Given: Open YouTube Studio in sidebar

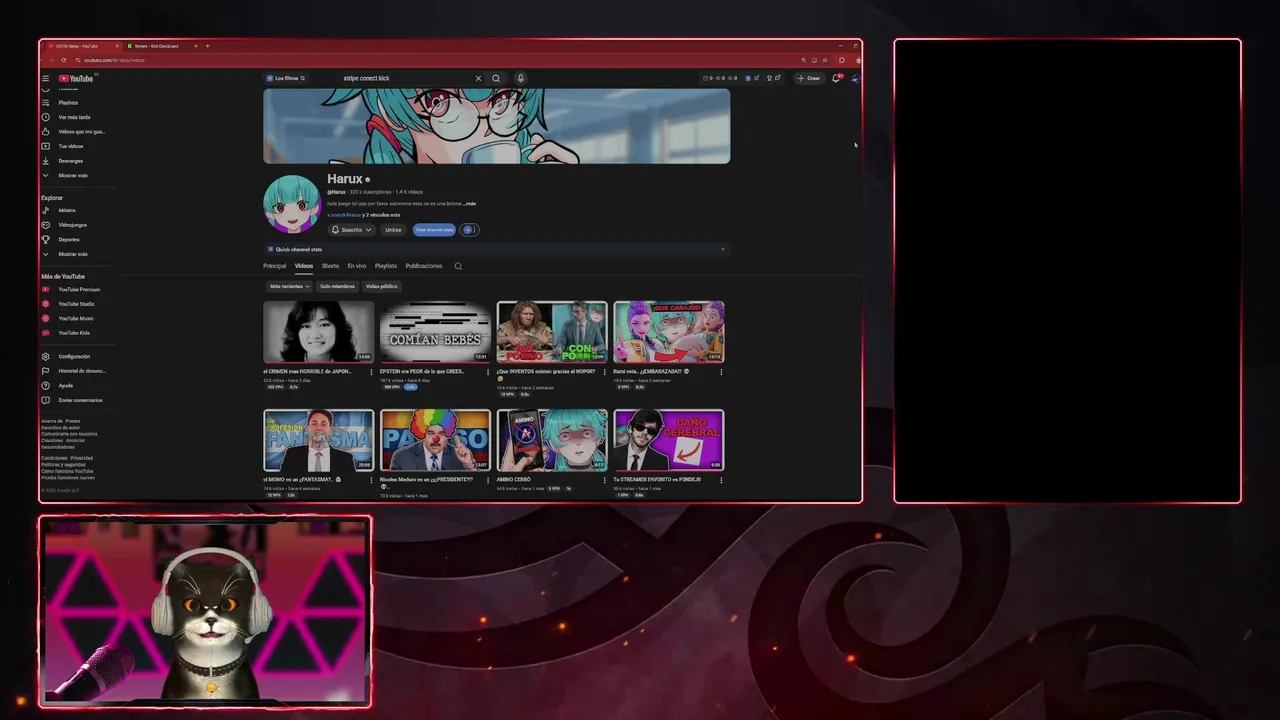Looking at the screenshot, I should pyautogui.click(x=76, y=304).
